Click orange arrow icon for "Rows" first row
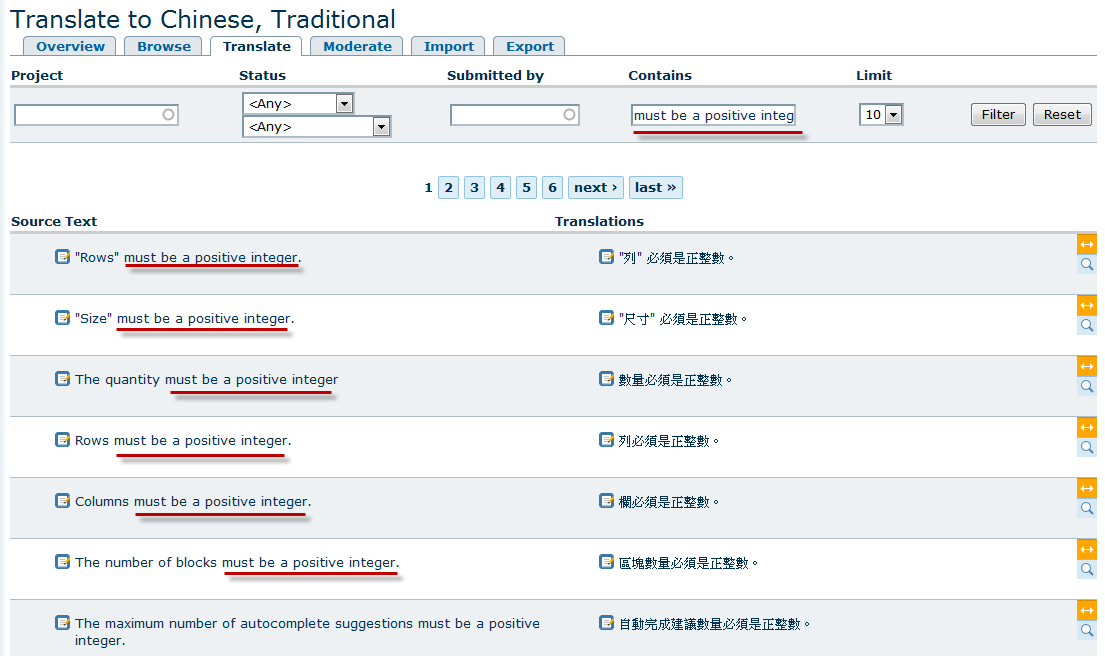 tap(1087, 244)
